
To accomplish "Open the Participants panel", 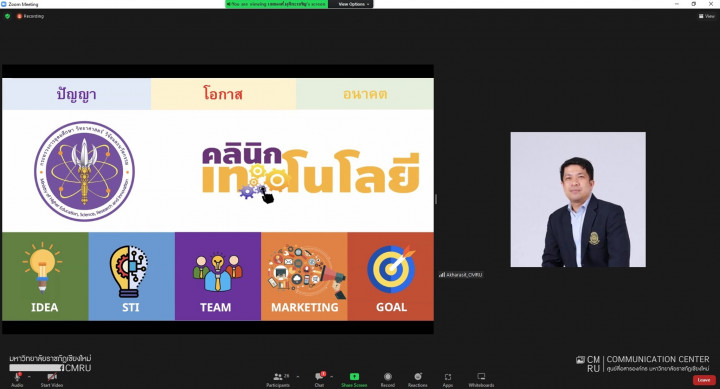I will click(278, 377).
